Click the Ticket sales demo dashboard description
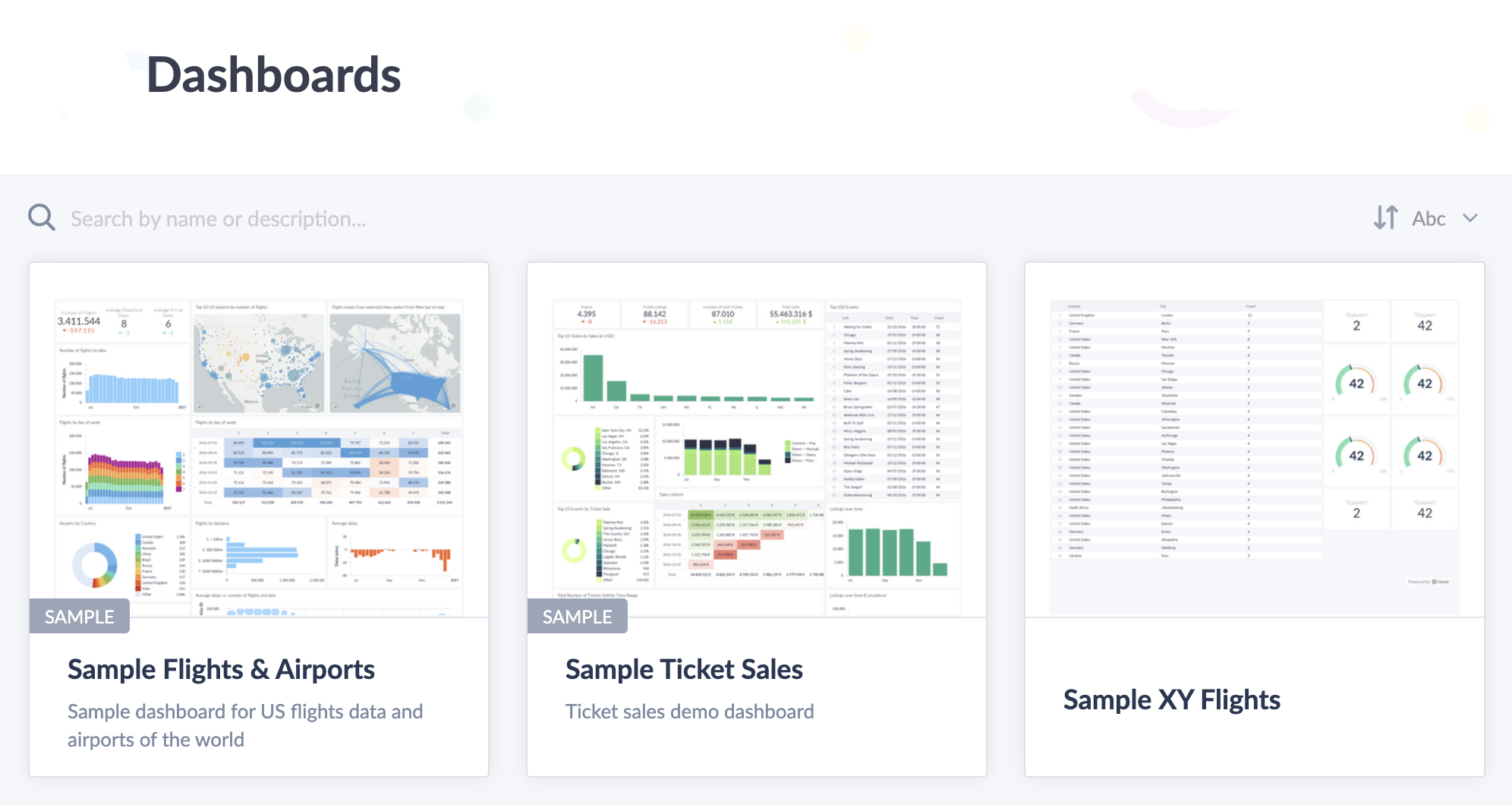The width and height of the screenshot is (1512, 805). (x=689, y=712)
